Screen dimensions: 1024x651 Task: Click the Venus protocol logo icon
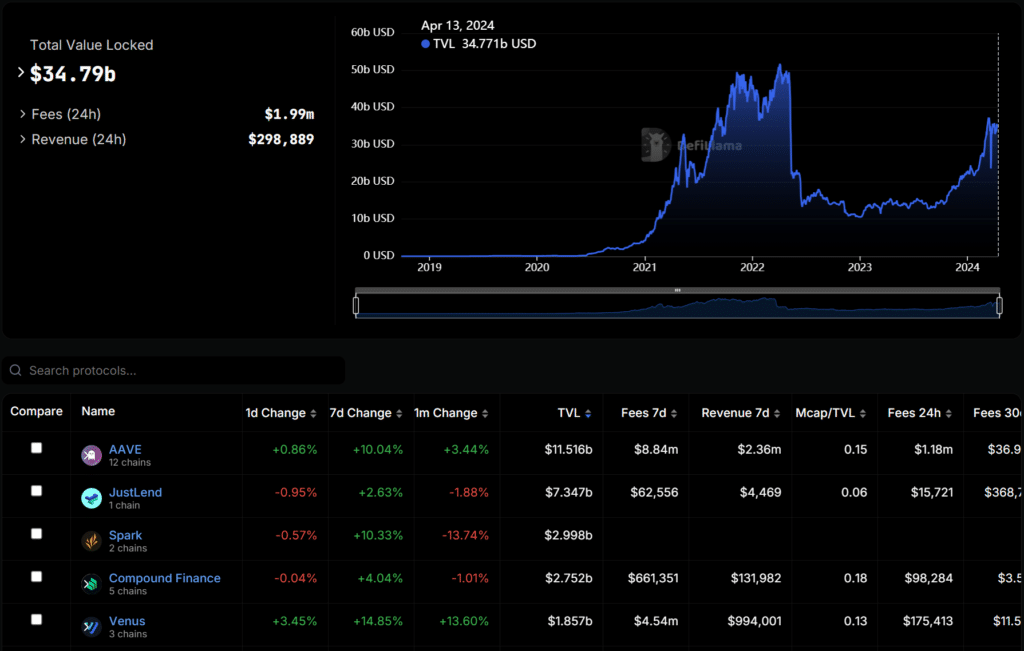pos(91,627)
